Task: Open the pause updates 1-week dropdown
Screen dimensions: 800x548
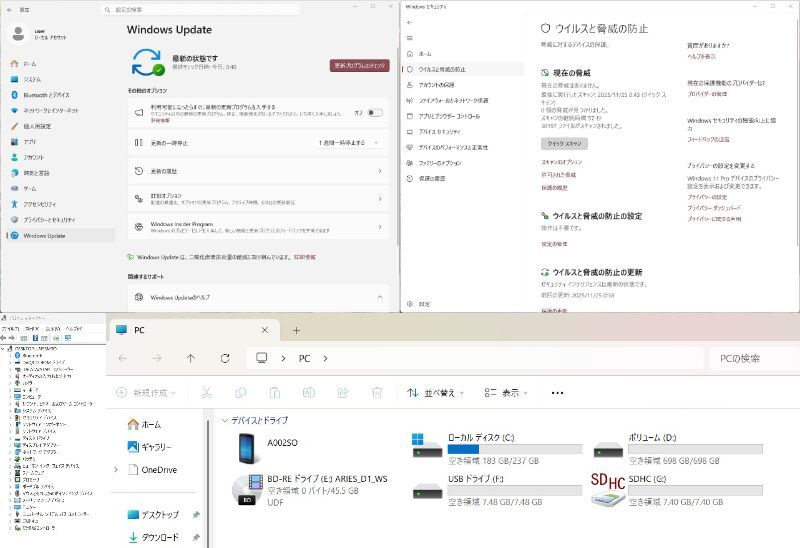Action: (349, 143)
